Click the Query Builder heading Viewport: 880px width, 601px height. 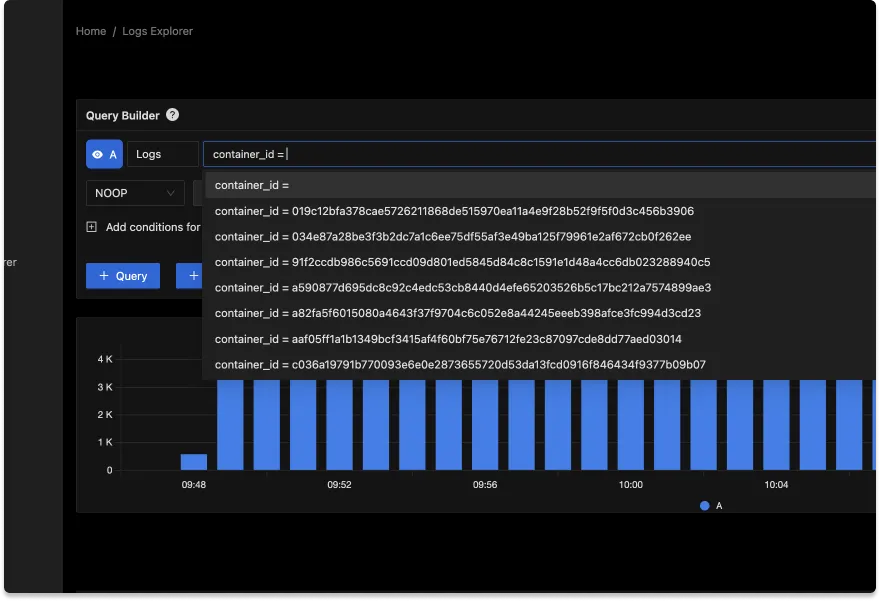click(122, 116)
